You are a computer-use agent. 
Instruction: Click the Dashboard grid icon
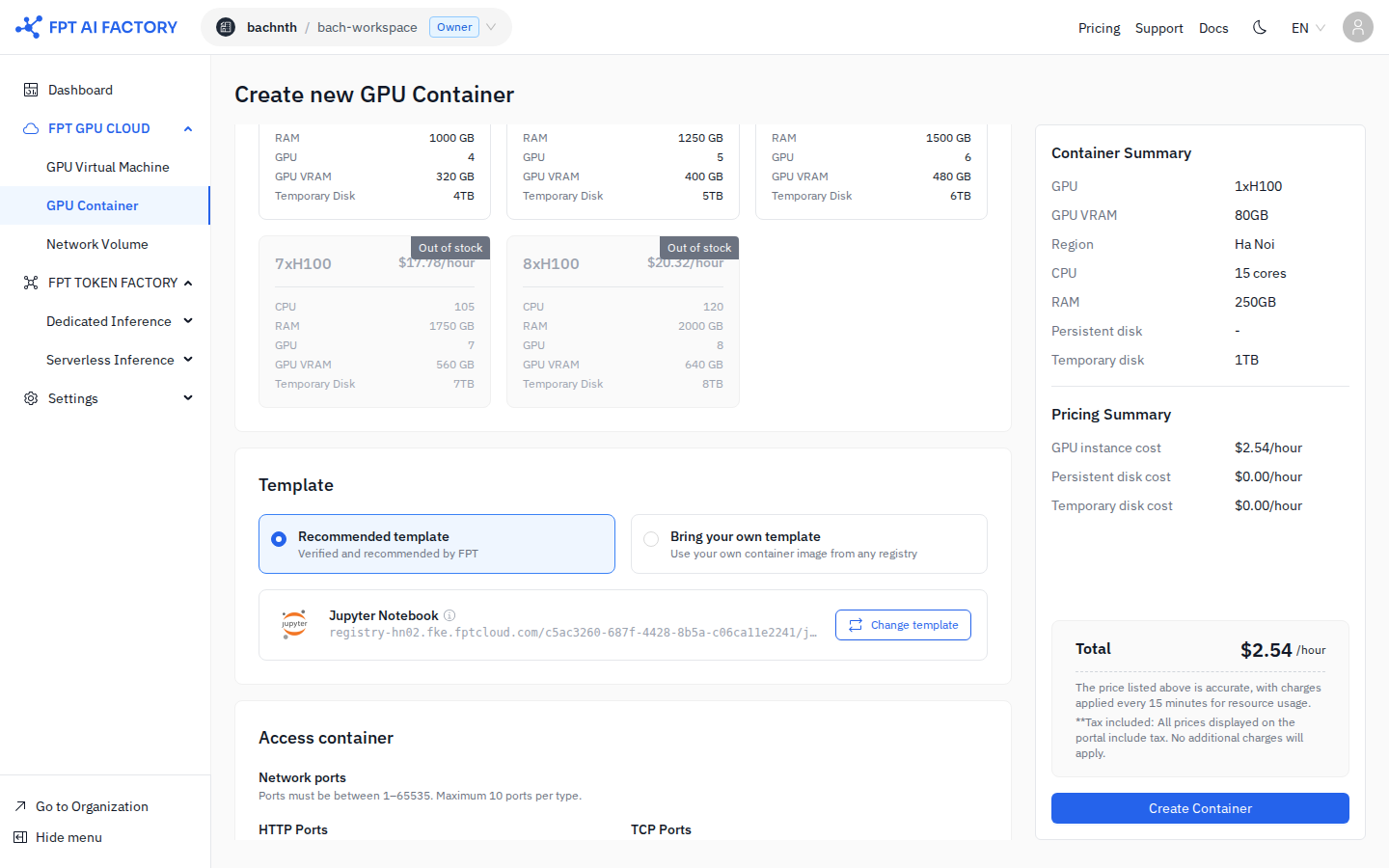pyautogui.click(x=31, y=90)
